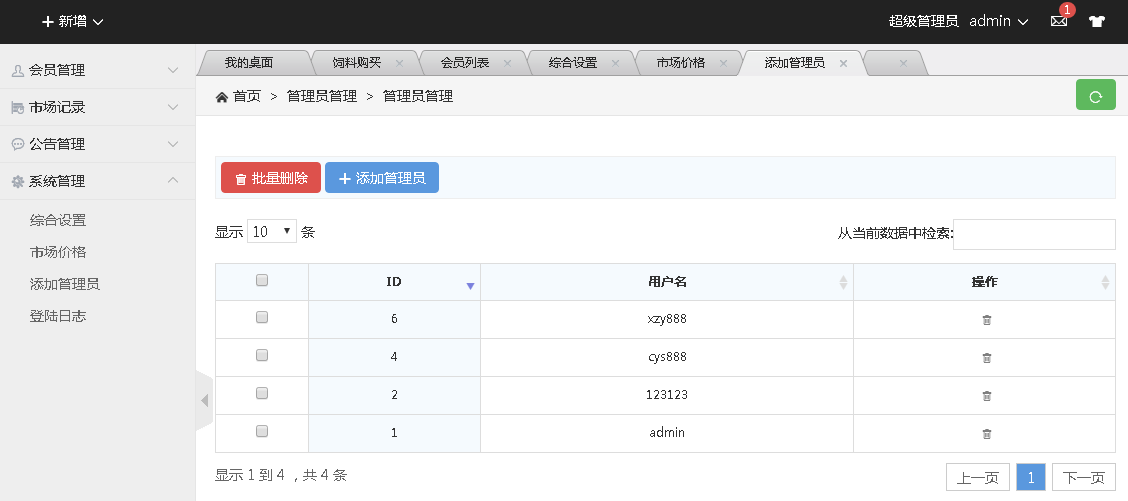Switch to the 会员列表 tab
This screenshot has height=501, width=1128.
pos(465,63)
